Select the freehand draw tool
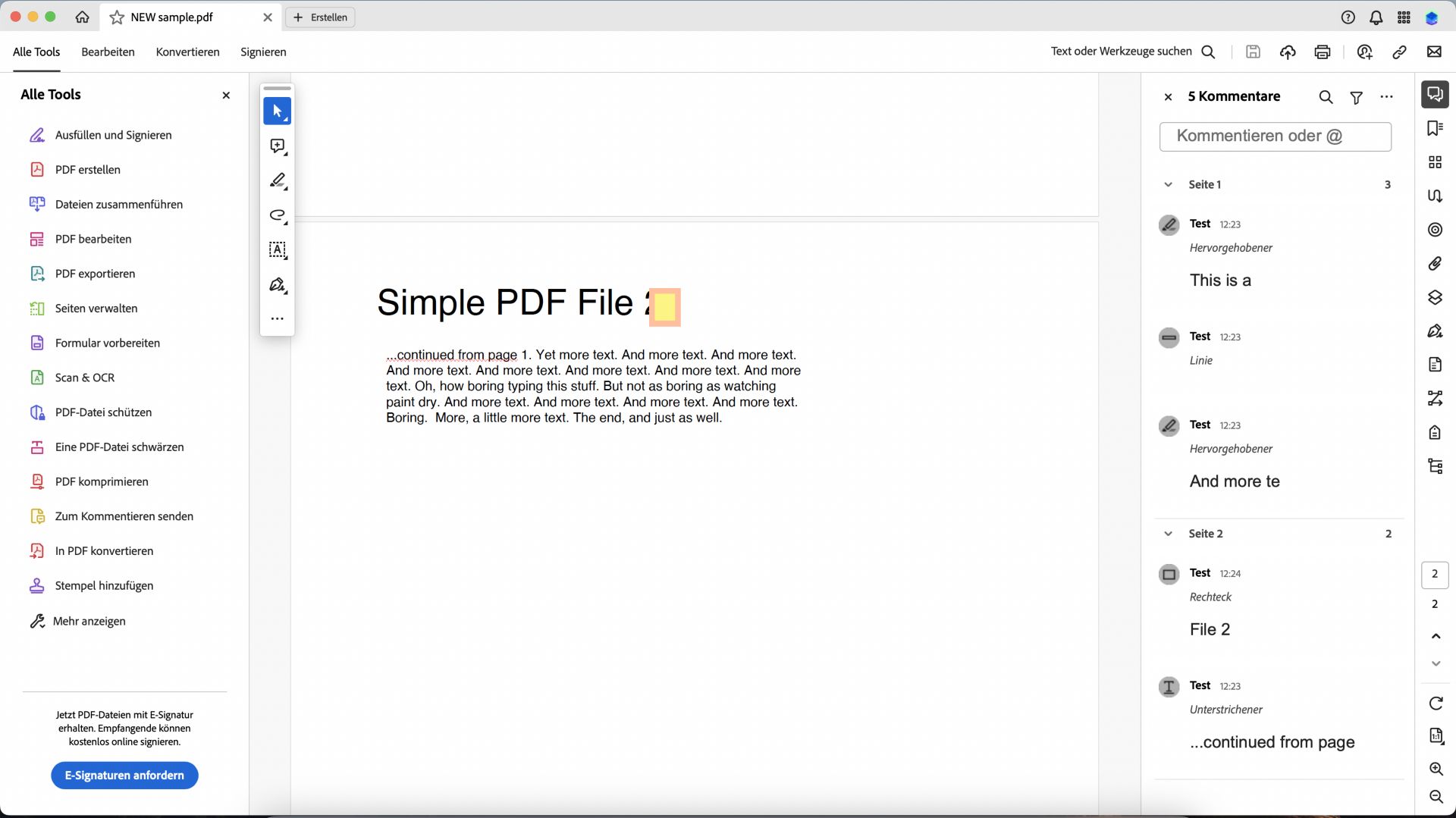 click(x=277, y=215)
